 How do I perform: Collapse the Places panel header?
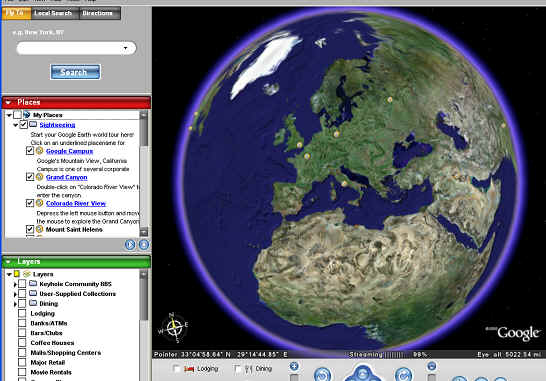(9, 102)
